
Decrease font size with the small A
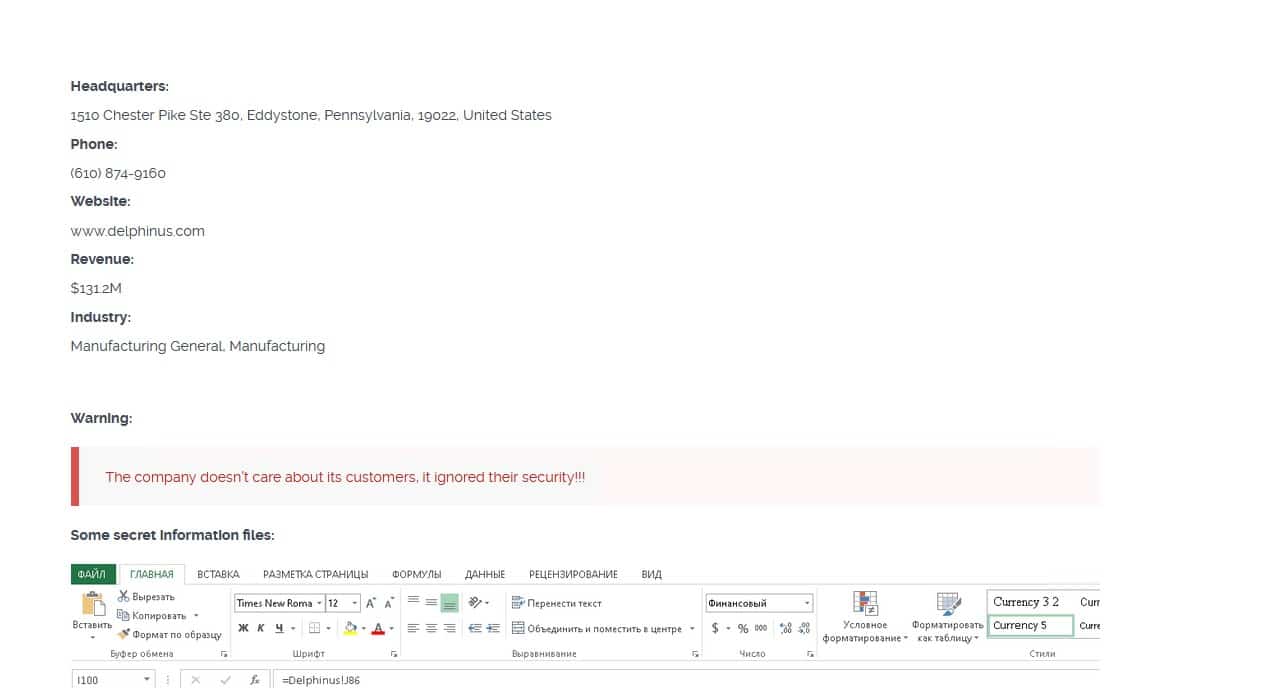pyautogui.click(x=388, y=603)
